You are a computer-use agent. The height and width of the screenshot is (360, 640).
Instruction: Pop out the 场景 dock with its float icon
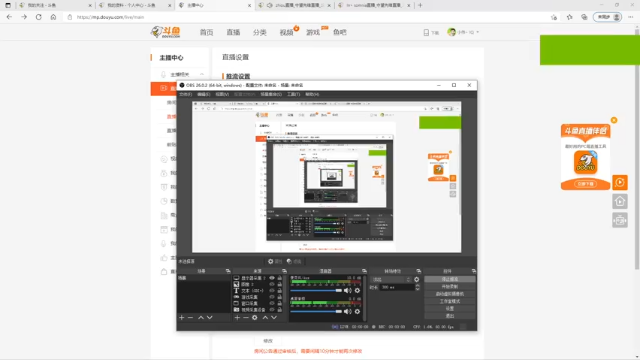coord(228,271)
